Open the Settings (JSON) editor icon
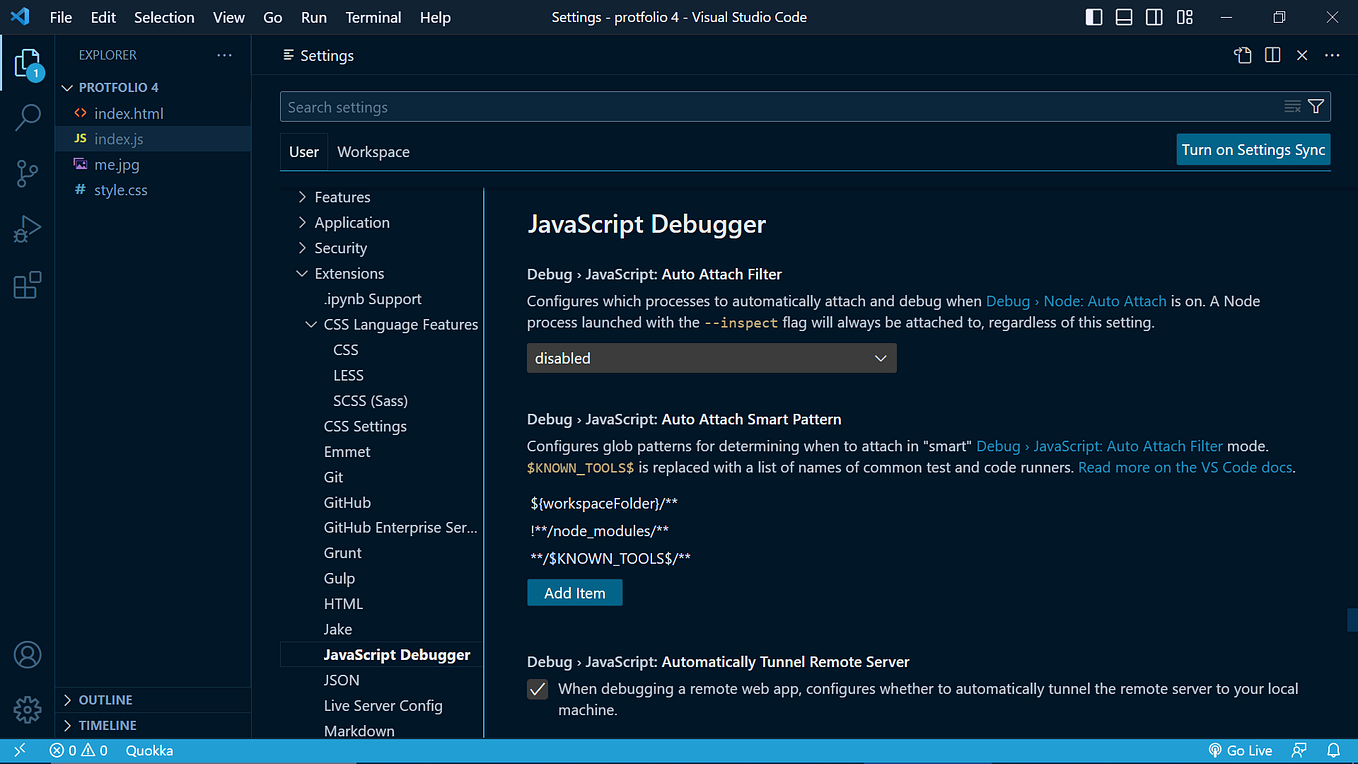The width and height of the screenshot is (1358, 764). [x=1242, y=55]
